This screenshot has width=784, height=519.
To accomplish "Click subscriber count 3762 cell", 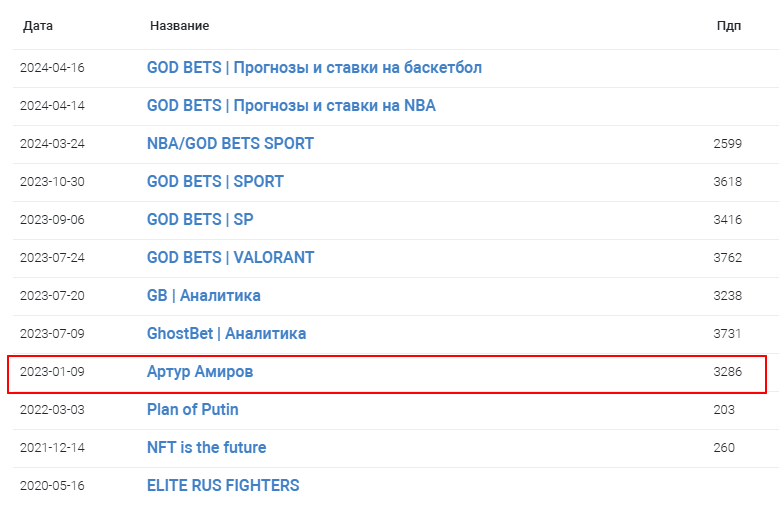I will 728,258.
